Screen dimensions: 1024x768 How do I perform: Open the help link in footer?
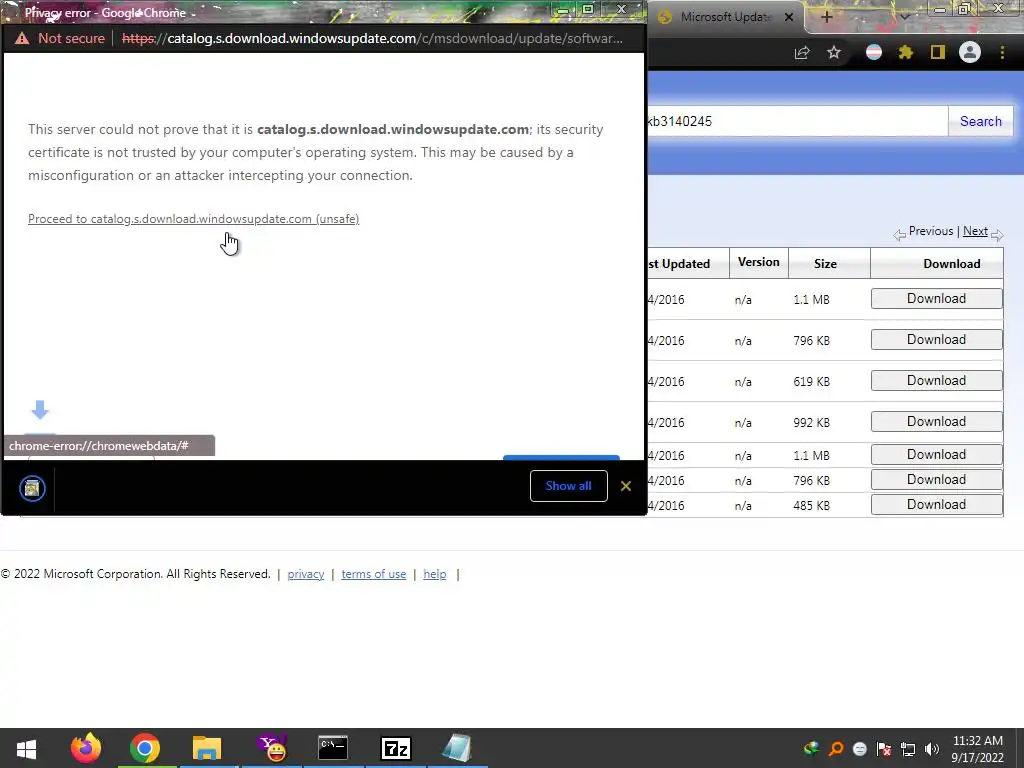[434, 574]
